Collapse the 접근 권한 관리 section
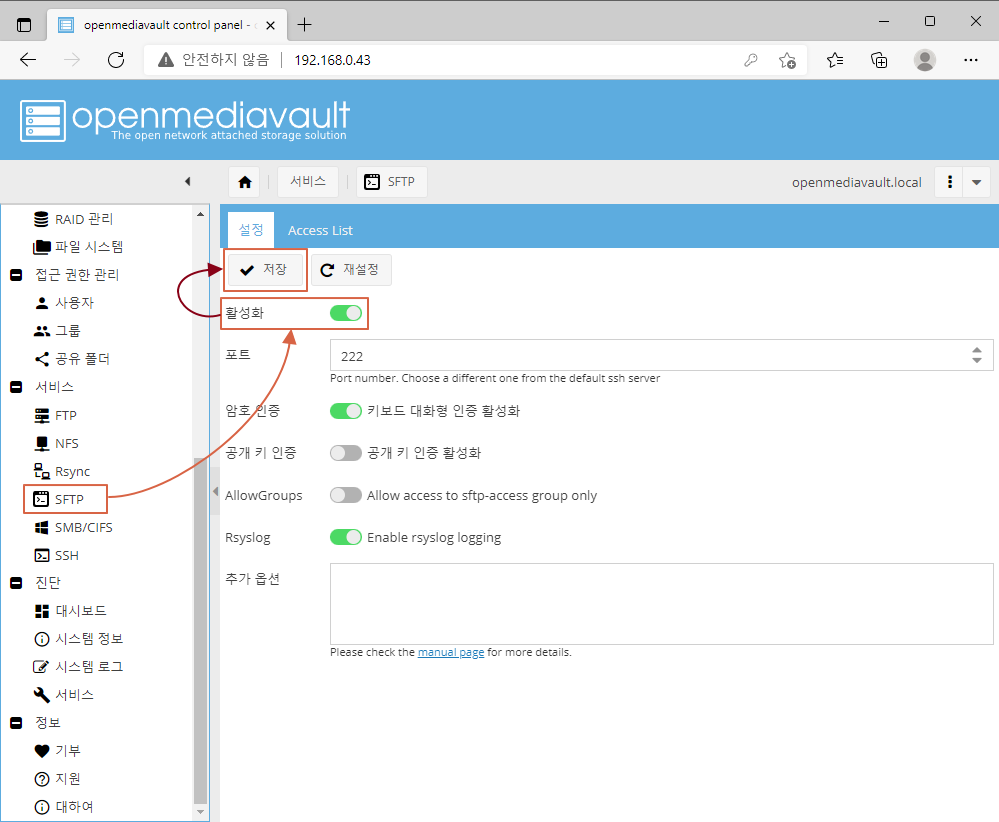Screen dimensions: 999x822 click(x=17, y=275)
